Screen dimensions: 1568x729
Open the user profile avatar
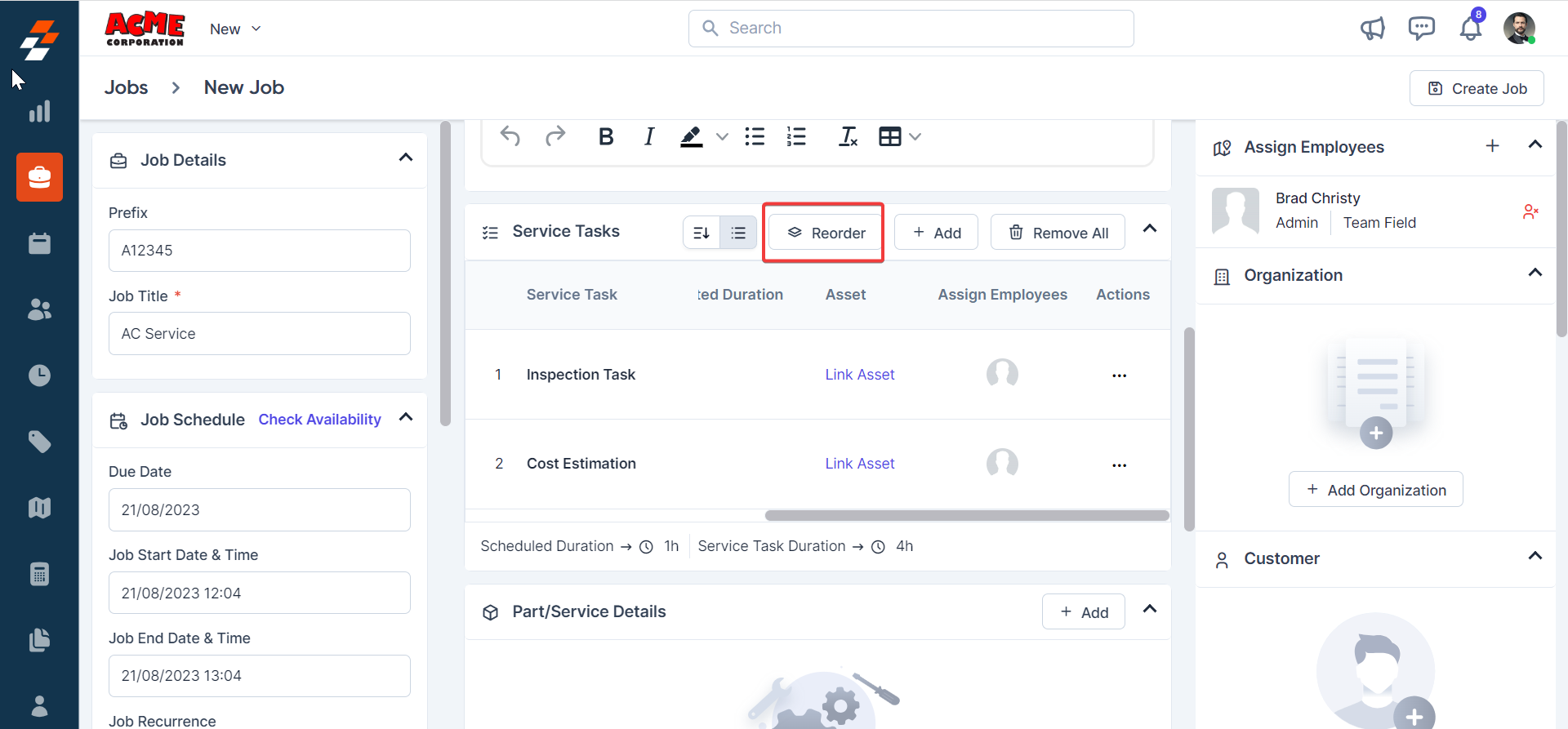coord(1519,29)
